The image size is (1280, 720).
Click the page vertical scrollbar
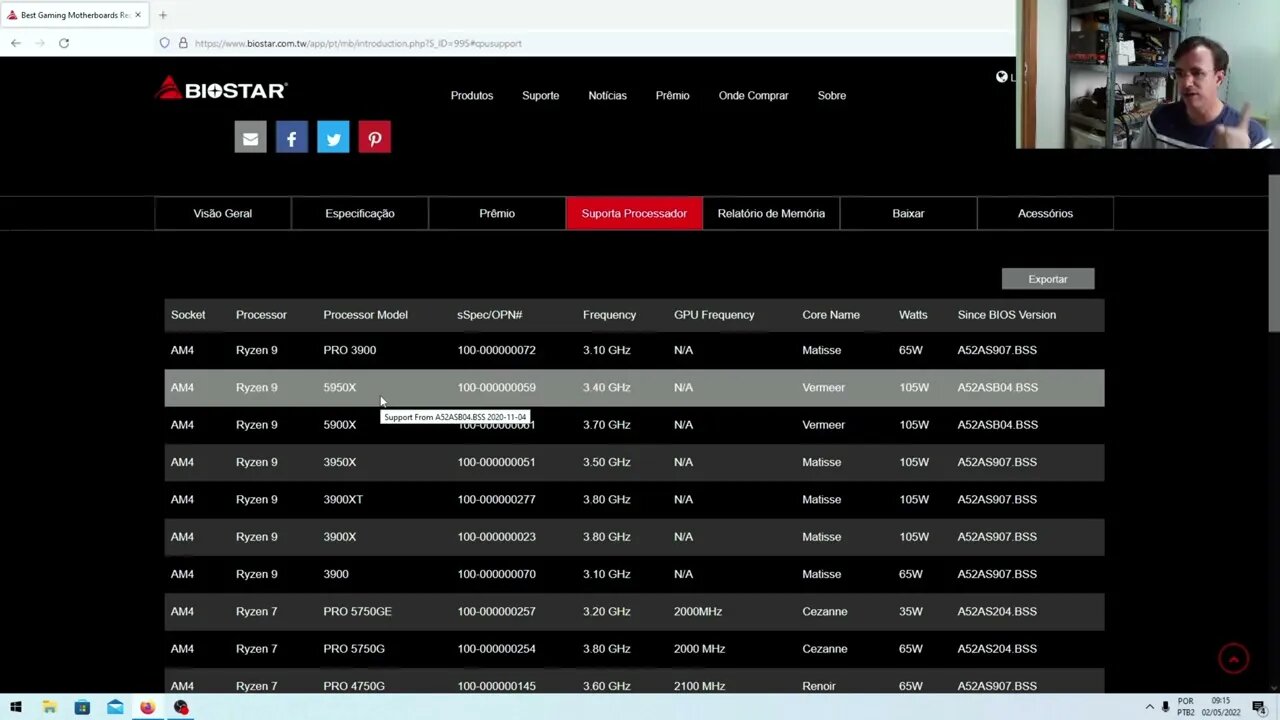[x=1273, y=253]
